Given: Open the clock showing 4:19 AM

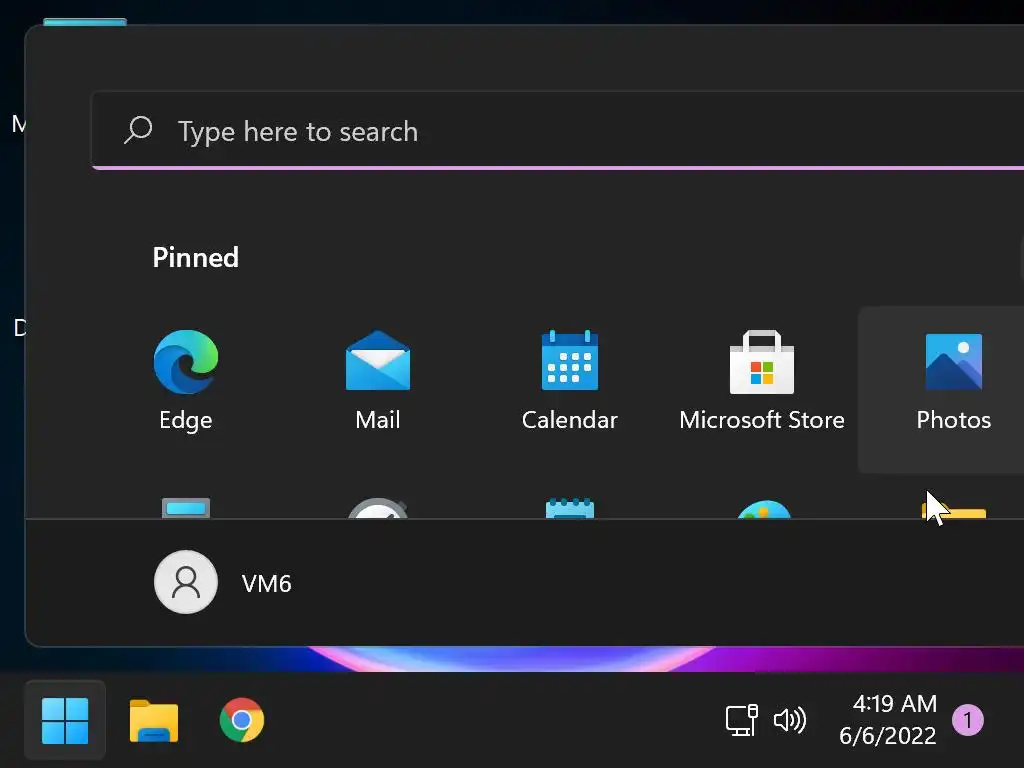Looking at the screenshot, I should point(888,720).
